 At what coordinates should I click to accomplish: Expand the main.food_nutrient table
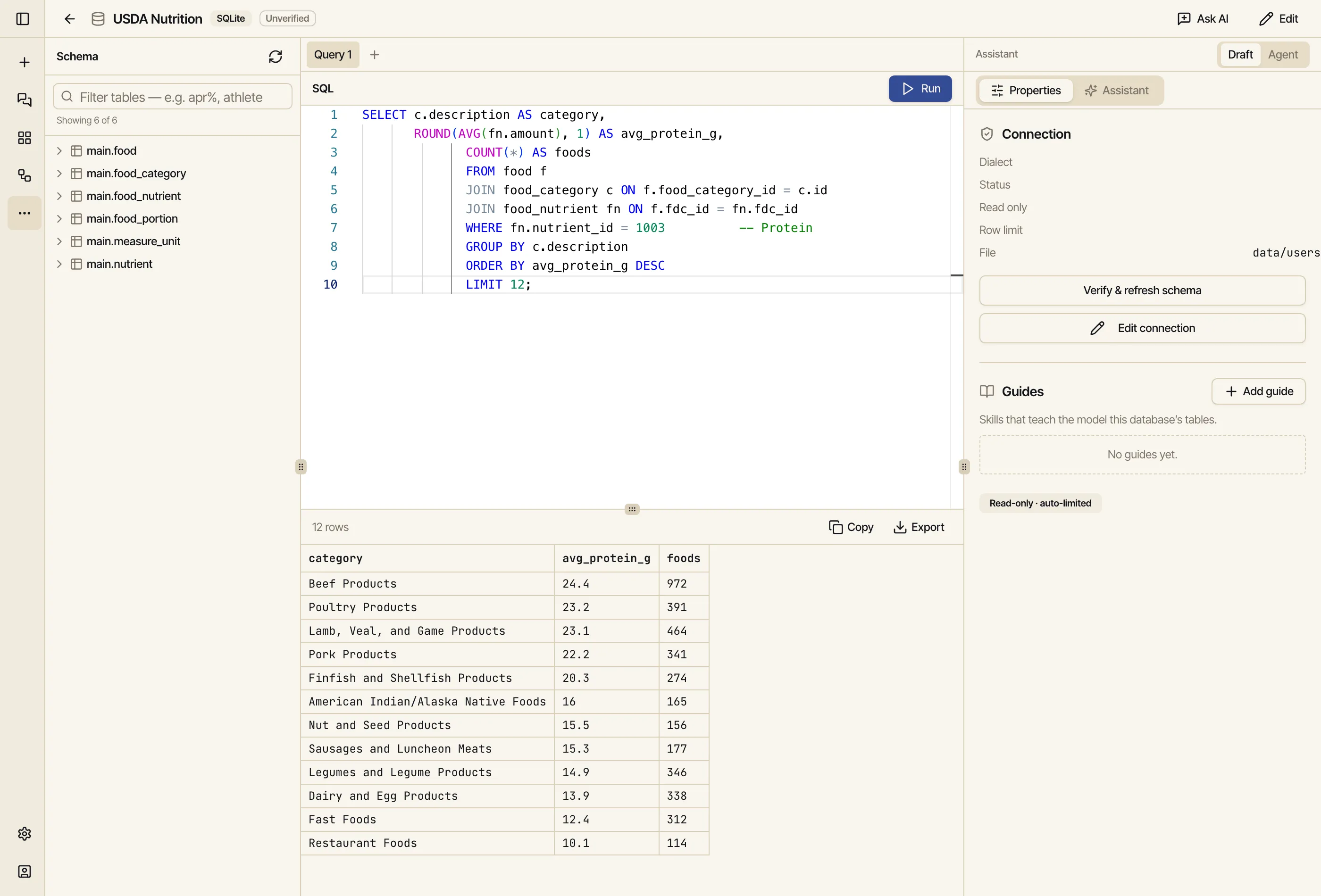(x=59, y=196)
